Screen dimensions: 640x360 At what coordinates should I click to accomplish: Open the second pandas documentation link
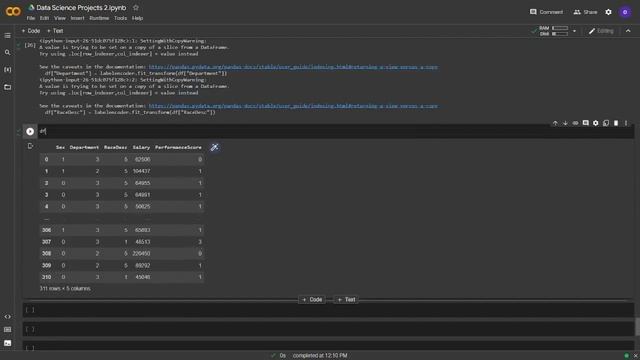coord(293,106)
